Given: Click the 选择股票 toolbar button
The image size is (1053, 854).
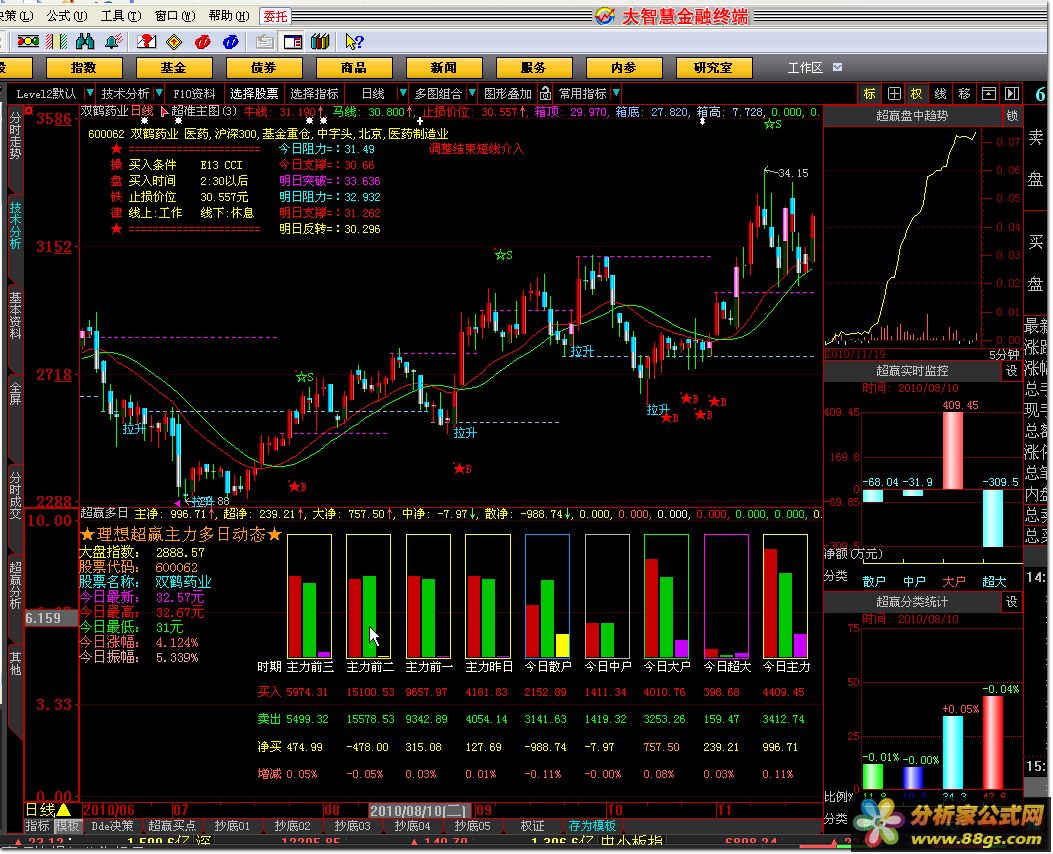Looking at the screenshot, I should coord(254,93).
